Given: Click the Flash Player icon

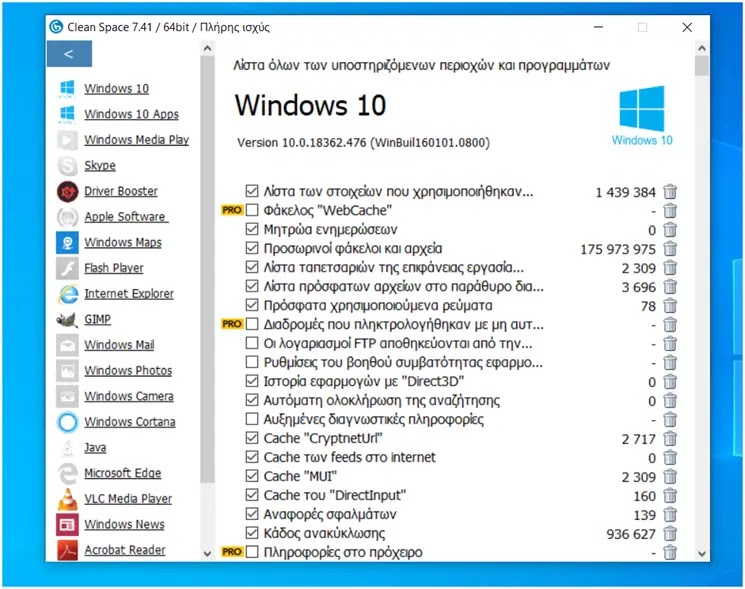Looking at the screenshot, I should pos(67,268).
